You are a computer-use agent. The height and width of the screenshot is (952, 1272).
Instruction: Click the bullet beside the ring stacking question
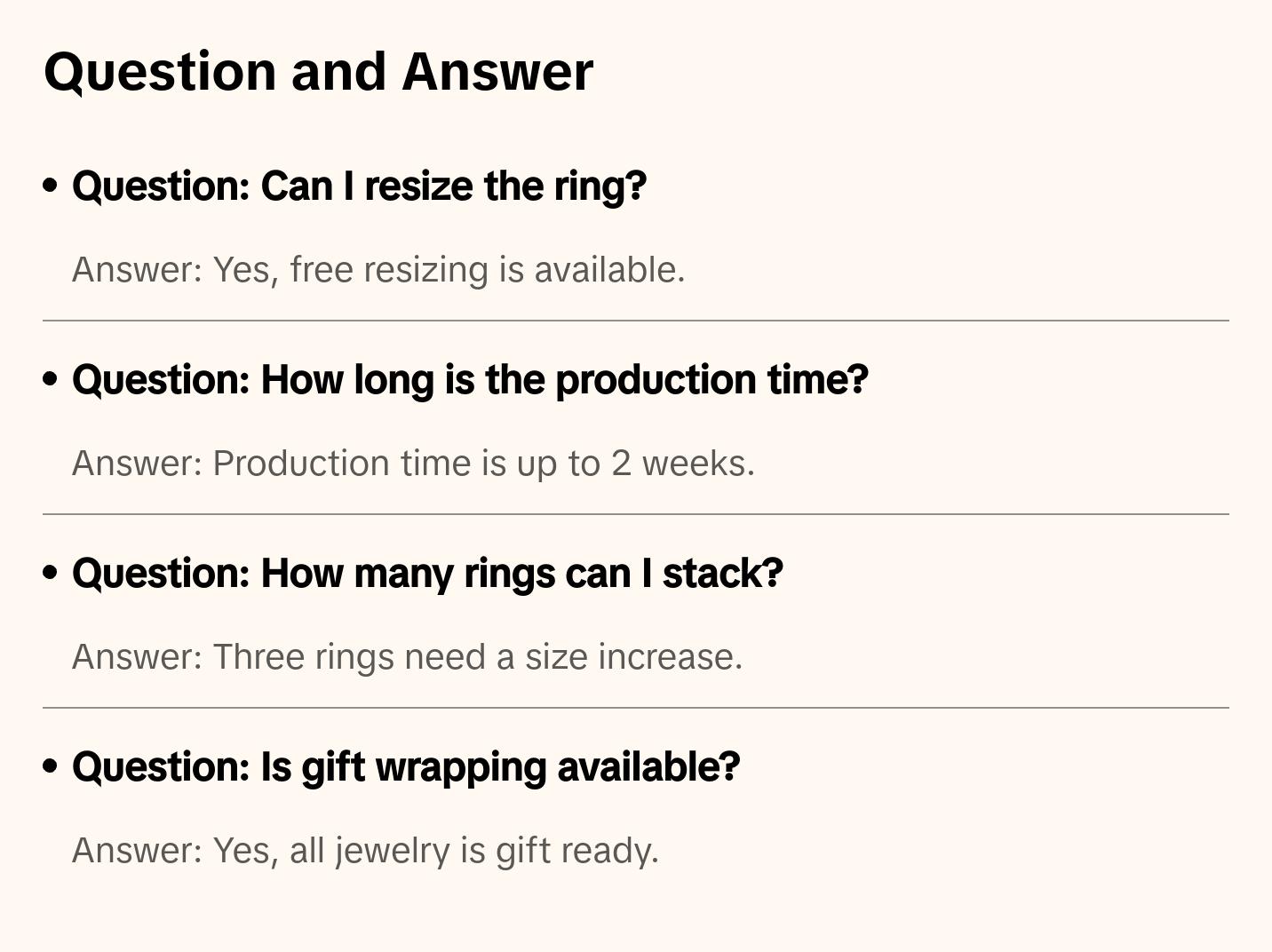tap(51, 573)
